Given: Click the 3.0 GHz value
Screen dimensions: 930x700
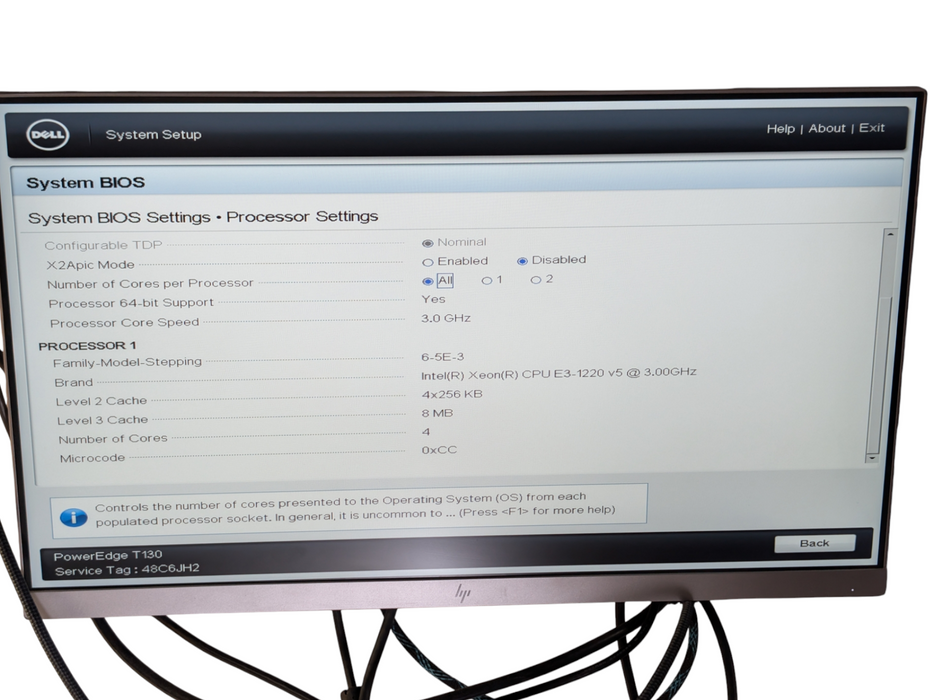Looking at the screenshot, I should pos(446,319).
